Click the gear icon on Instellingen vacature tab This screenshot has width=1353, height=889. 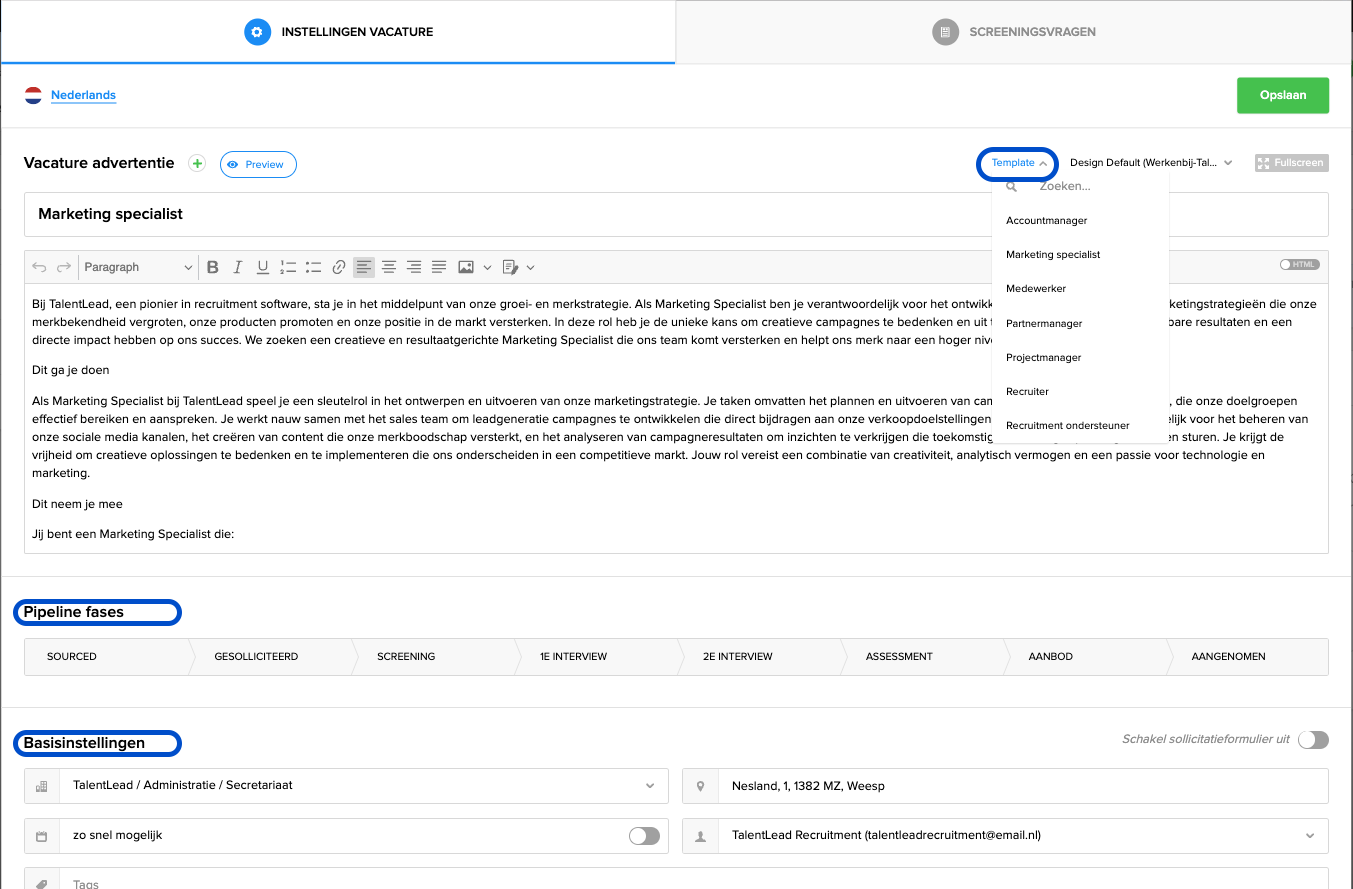click(x=258, y=32)
